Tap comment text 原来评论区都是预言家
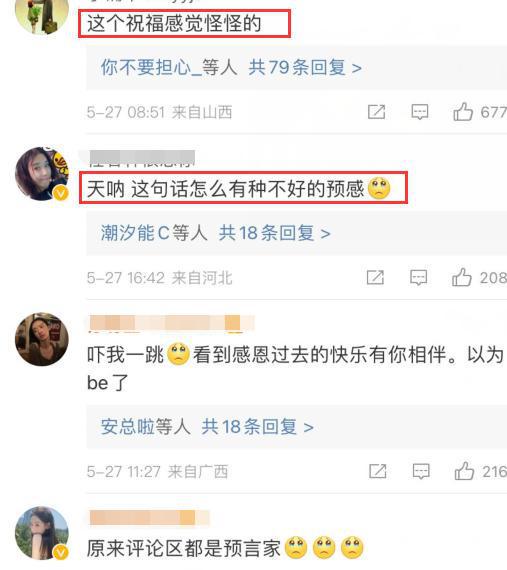 pos(184,548)
